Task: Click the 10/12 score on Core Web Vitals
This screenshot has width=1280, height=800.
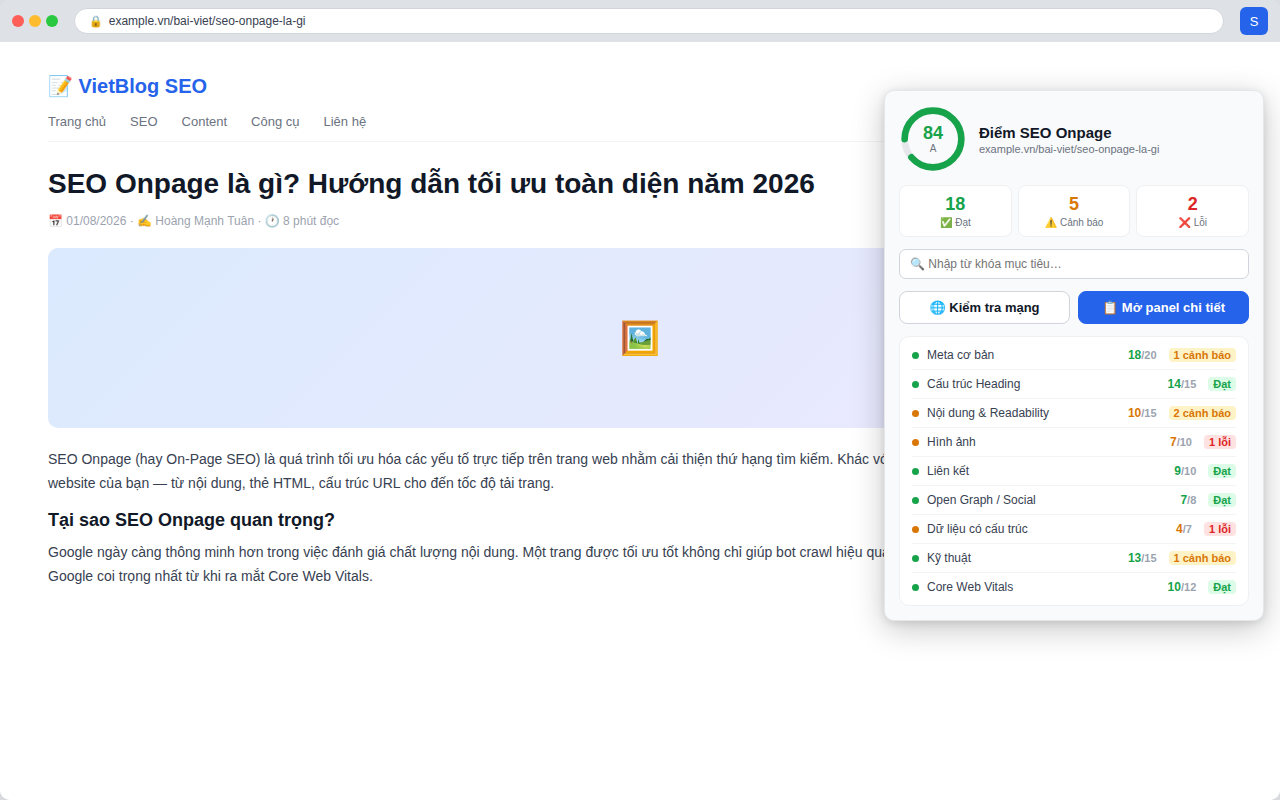Action: click(x=1182, y=587)
